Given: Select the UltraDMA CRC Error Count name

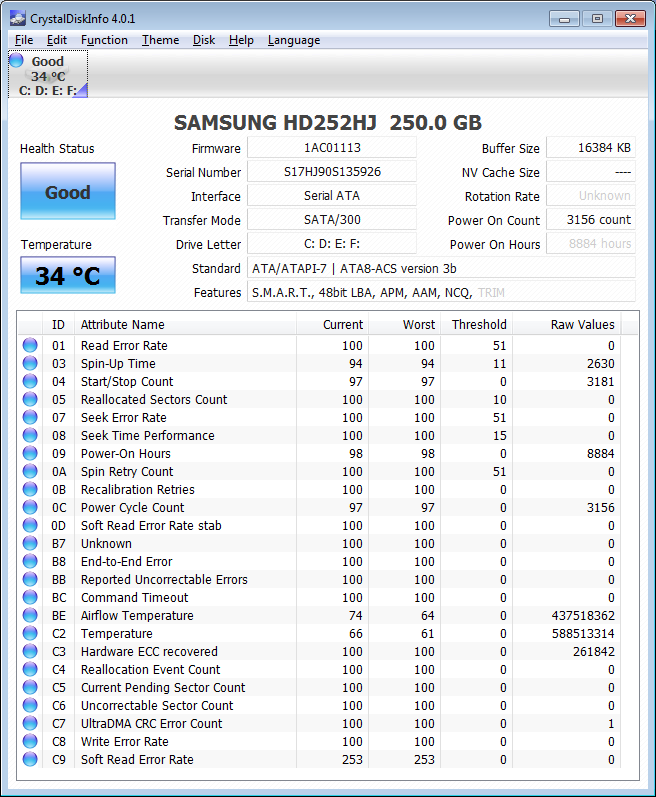Looking at the screenshot, I should 151,724.
